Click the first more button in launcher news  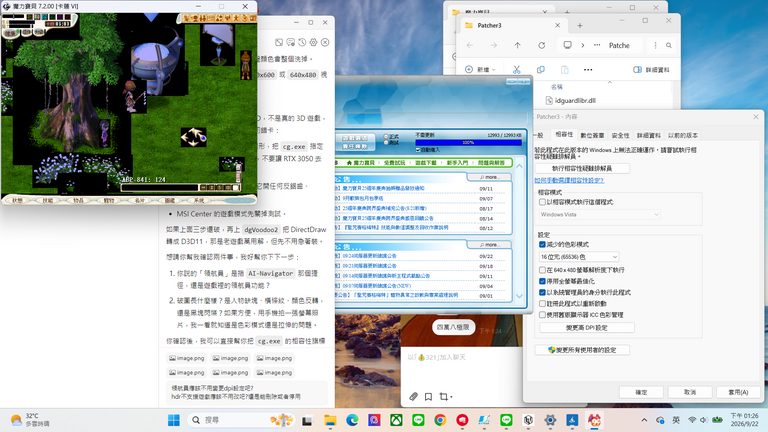[489, 177]
